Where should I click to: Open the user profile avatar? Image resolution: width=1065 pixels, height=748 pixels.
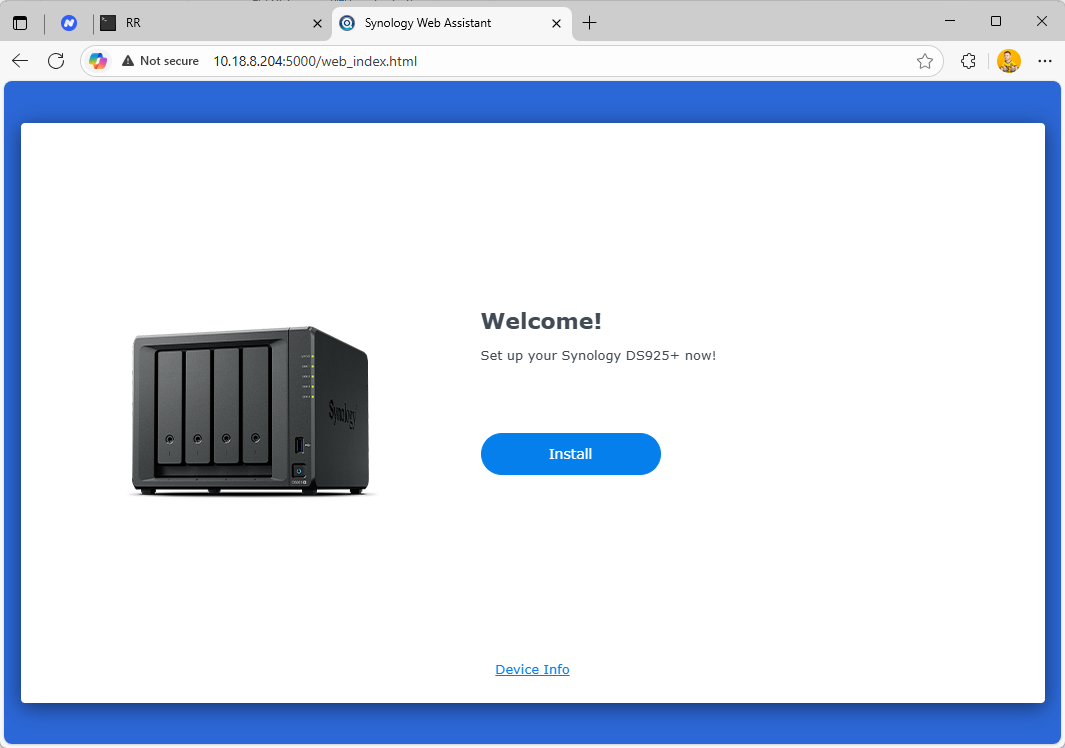coord(1009,61)
